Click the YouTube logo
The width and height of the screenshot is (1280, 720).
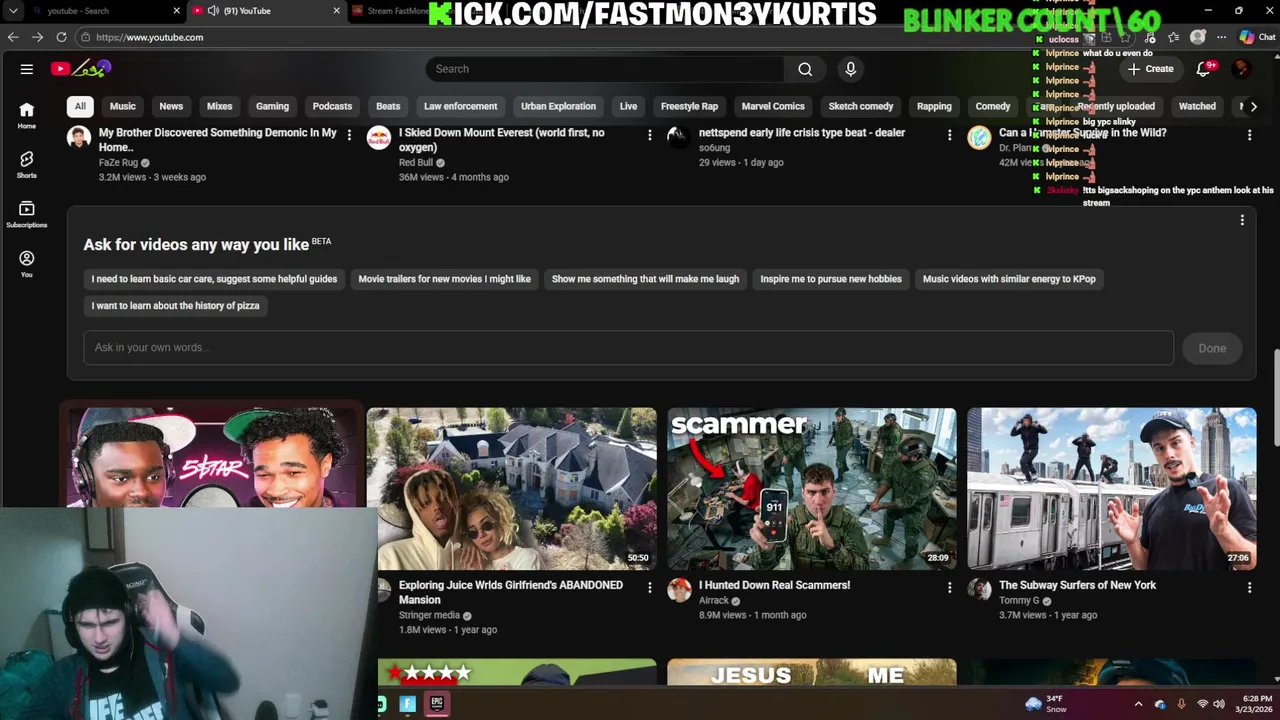(80, 69)
